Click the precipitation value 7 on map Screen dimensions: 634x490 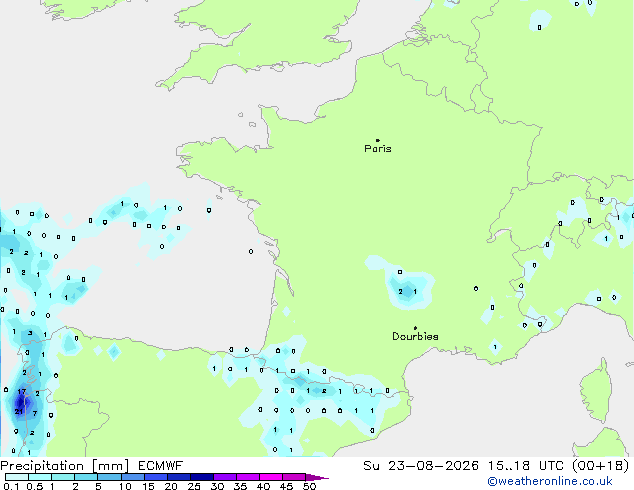pyautogui.click(x=35, y=413)
